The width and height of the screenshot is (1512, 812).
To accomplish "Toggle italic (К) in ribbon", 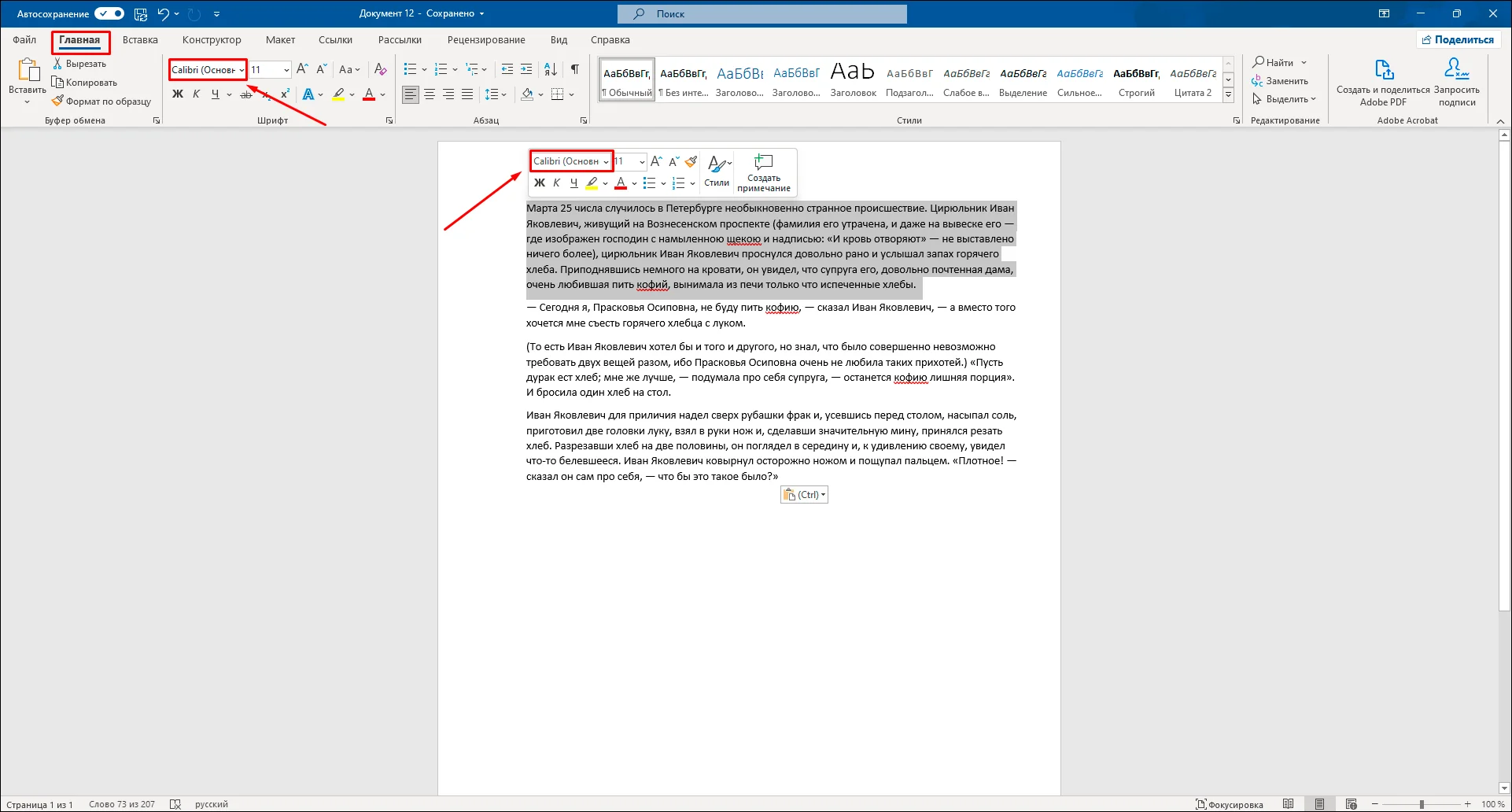I will coord(197,94).
